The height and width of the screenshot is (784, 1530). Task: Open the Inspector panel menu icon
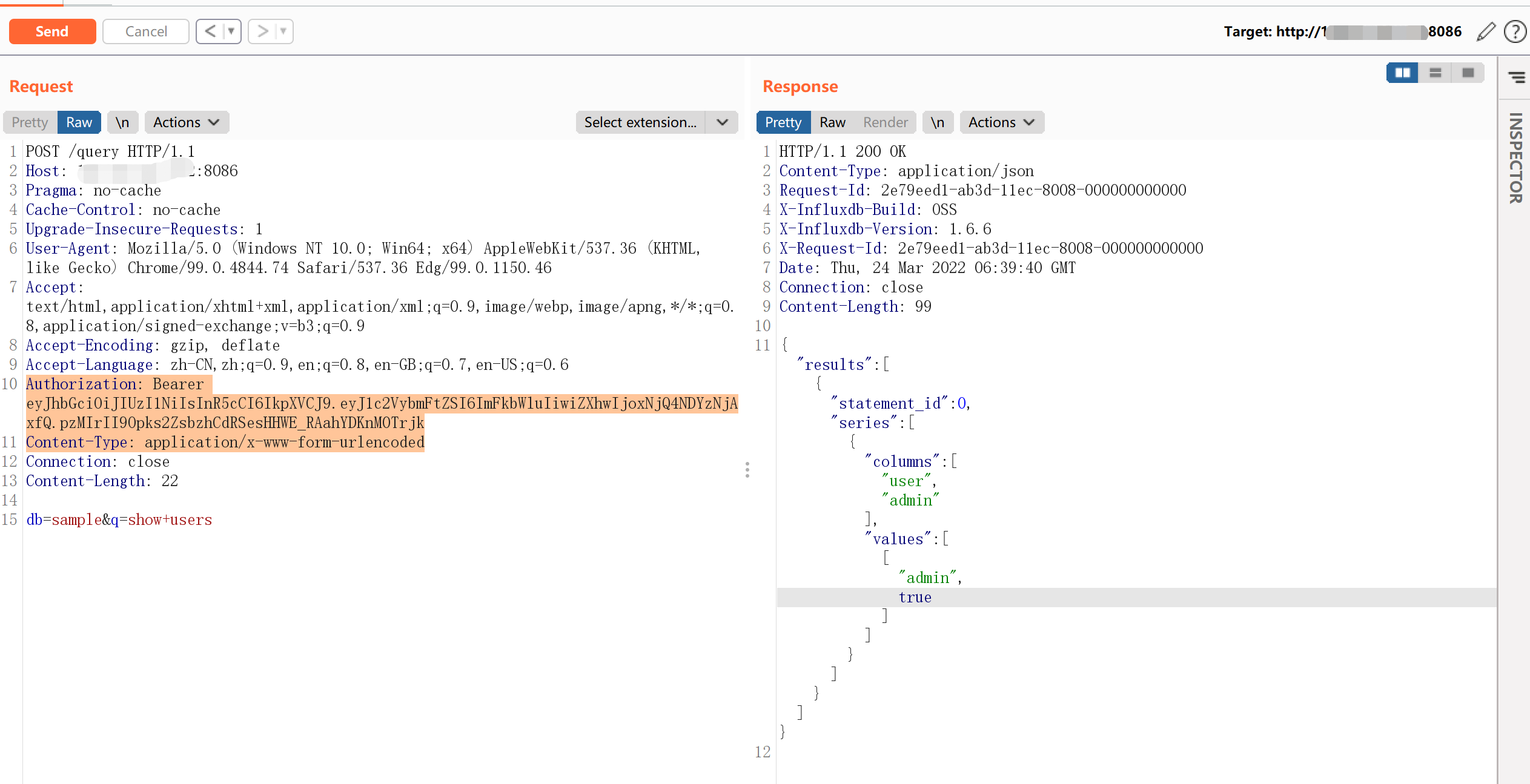[x=1516, y=77]
